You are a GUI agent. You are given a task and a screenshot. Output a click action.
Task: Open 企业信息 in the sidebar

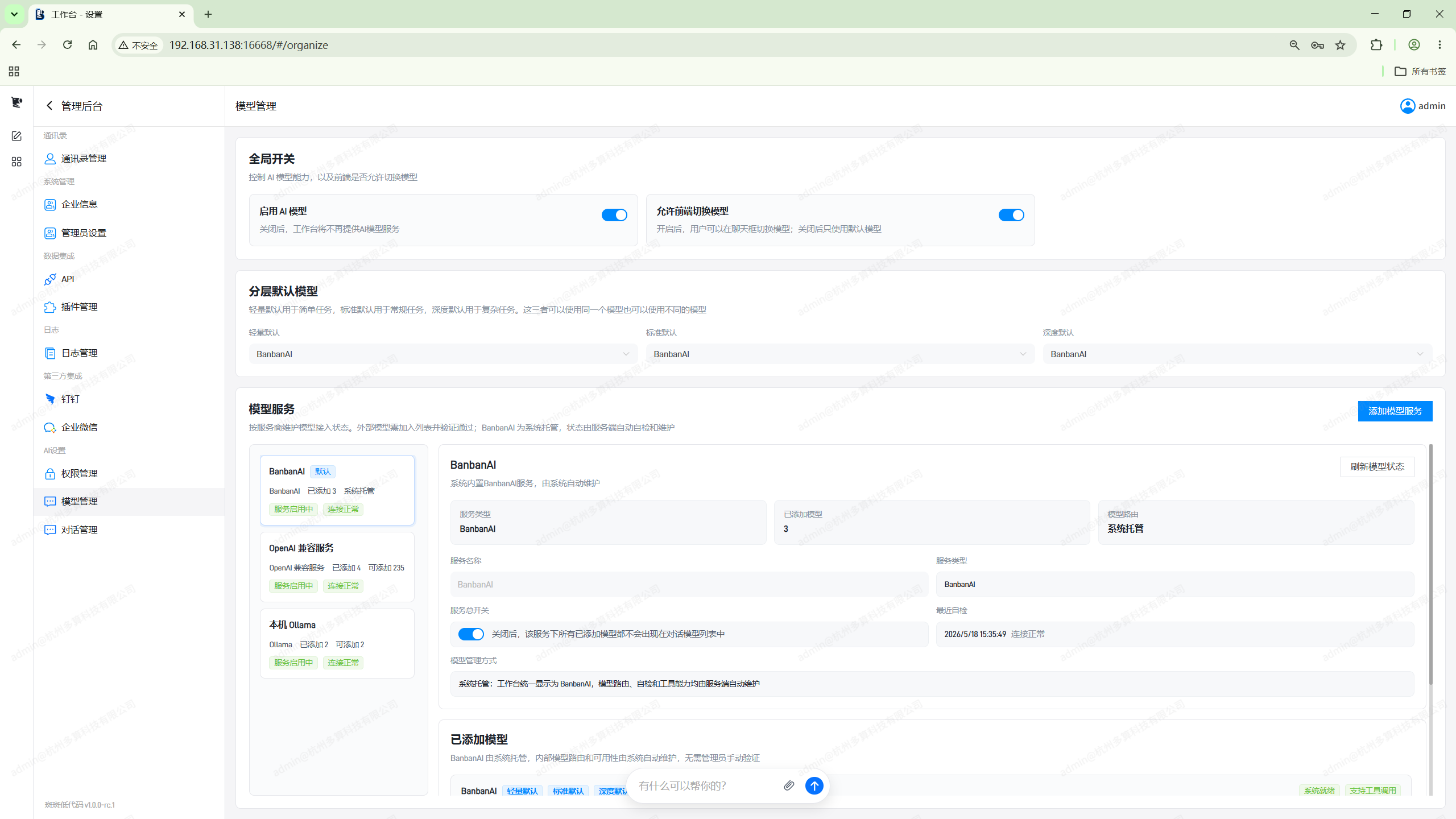point(129,204)
